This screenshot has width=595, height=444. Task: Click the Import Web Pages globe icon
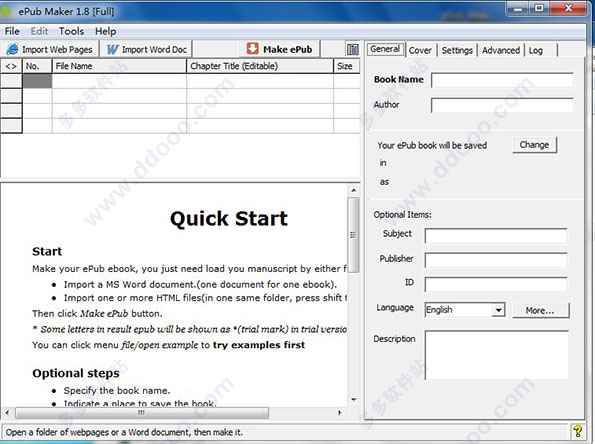click(x=12, y=49)
